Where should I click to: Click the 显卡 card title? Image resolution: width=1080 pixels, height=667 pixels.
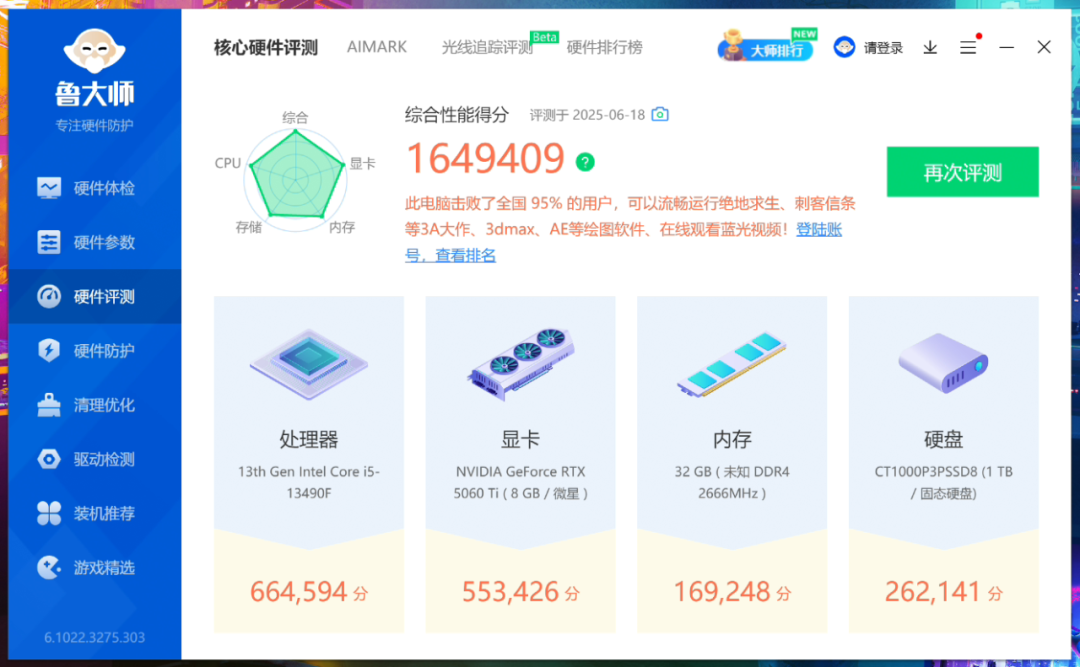[x=521, y=439]
